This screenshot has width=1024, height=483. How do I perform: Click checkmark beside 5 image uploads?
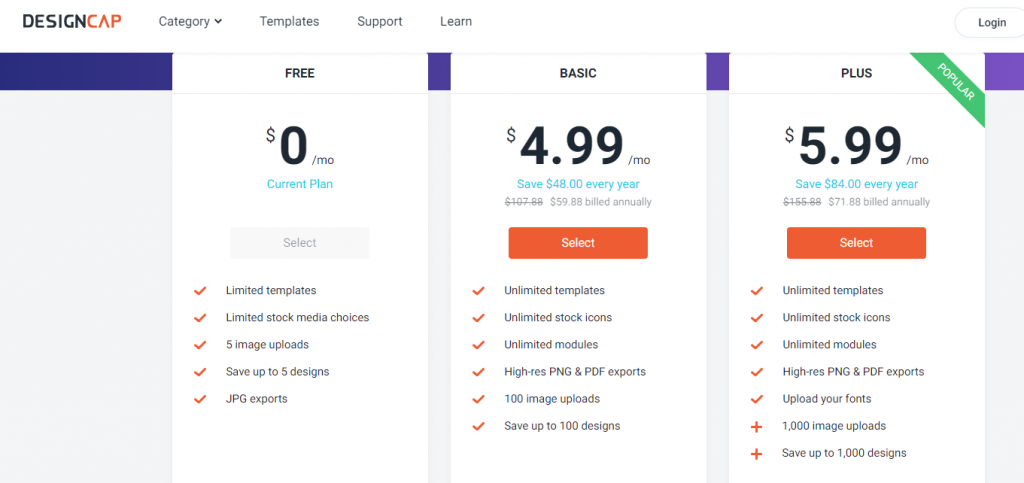pyautogui.click(x=200, y=345)
